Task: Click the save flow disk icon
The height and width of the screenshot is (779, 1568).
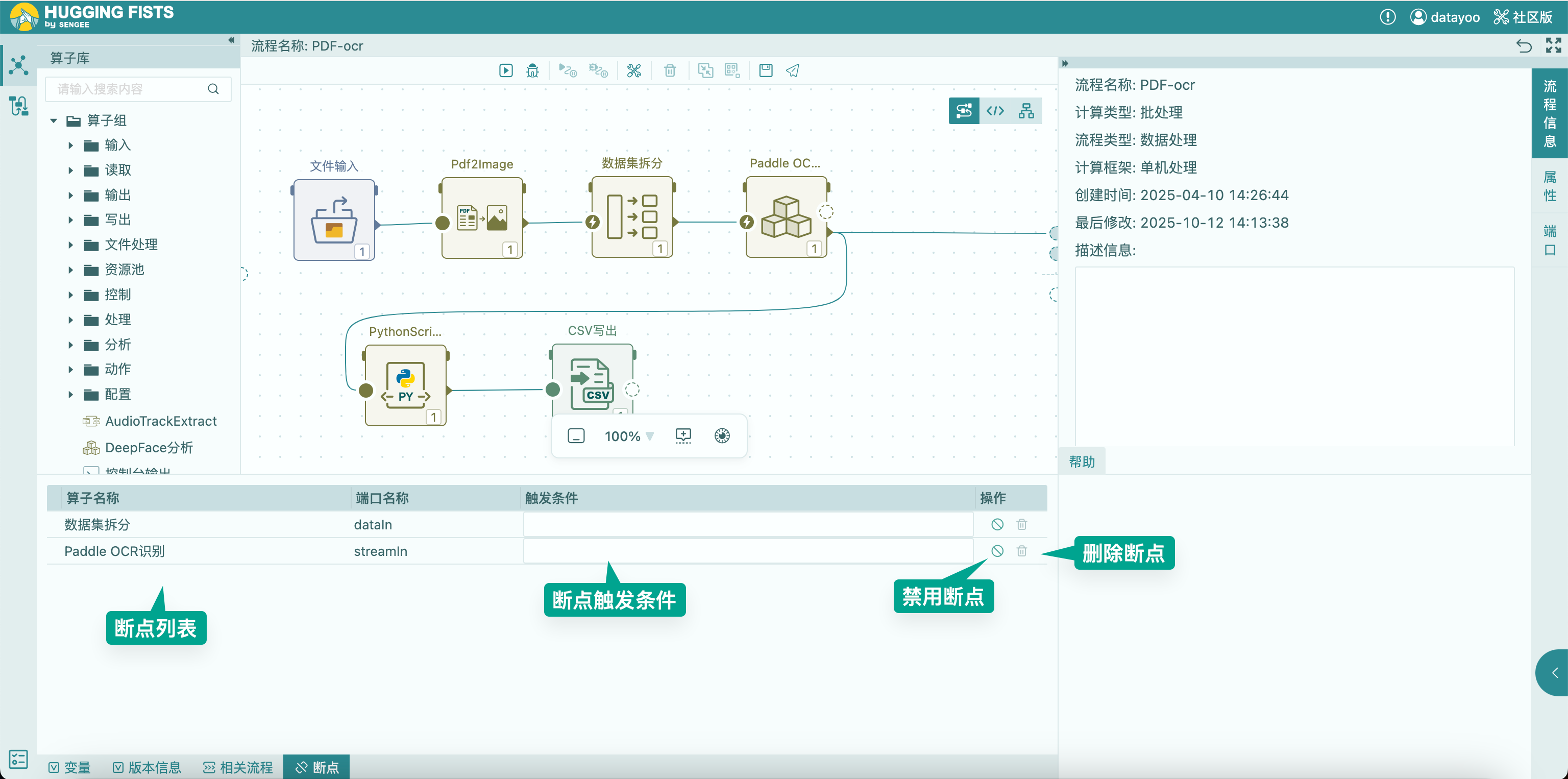Action: [766, 70]
